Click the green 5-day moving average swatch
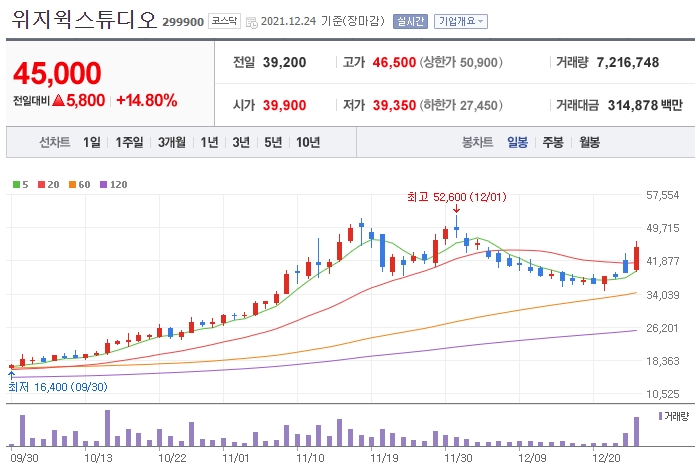695x475 pixels. click(x=16, y=185)
